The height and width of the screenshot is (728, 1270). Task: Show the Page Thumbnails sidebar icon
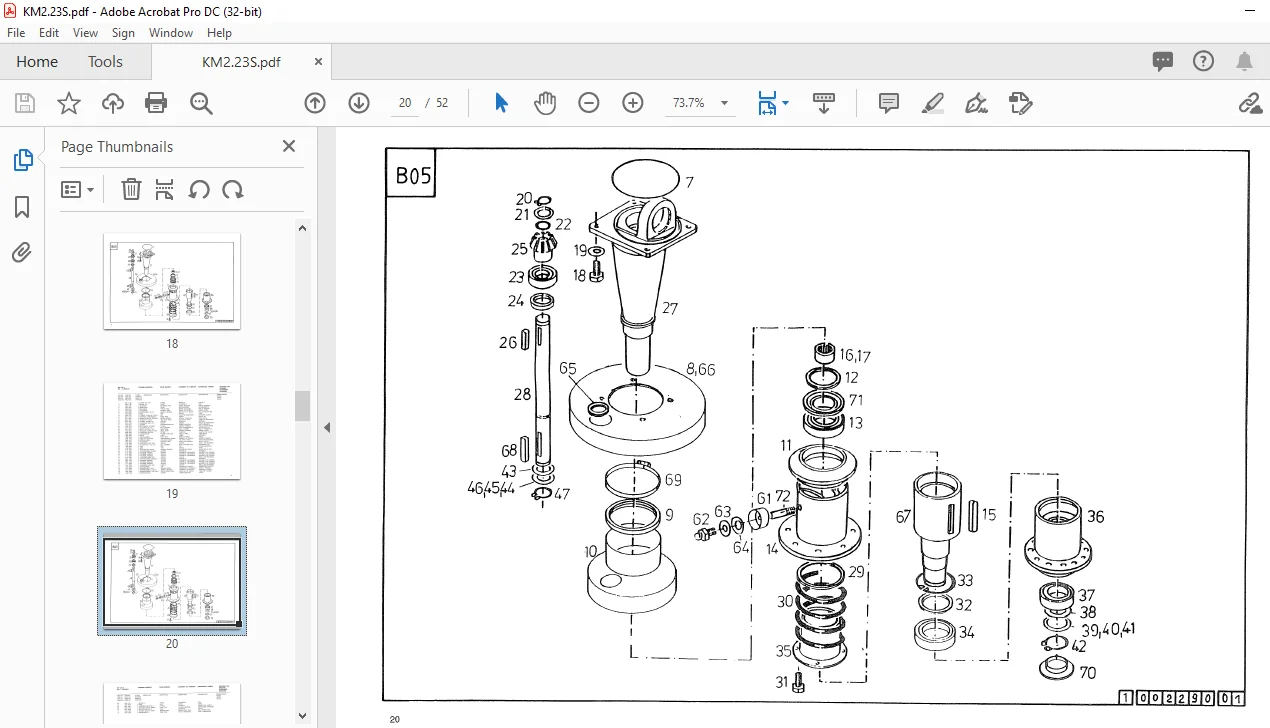(x=22, y=160)
